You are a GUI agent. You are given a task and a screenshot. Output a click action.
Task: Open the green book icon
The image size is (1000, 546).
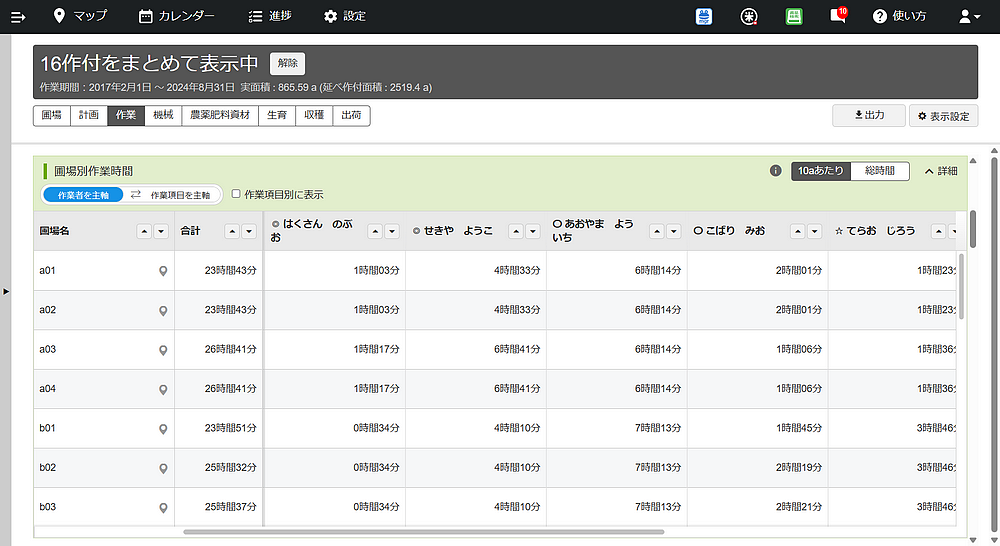[x=794, y=16]
